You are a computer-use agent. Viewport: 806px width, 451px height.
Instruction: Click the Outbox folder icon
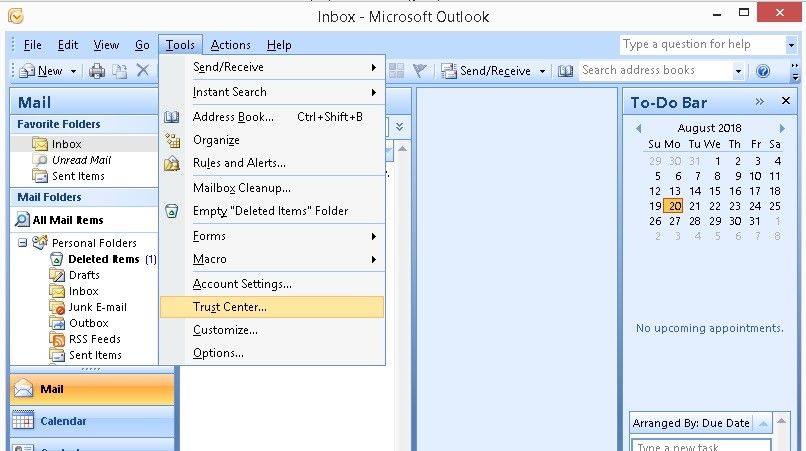point(57,323)
